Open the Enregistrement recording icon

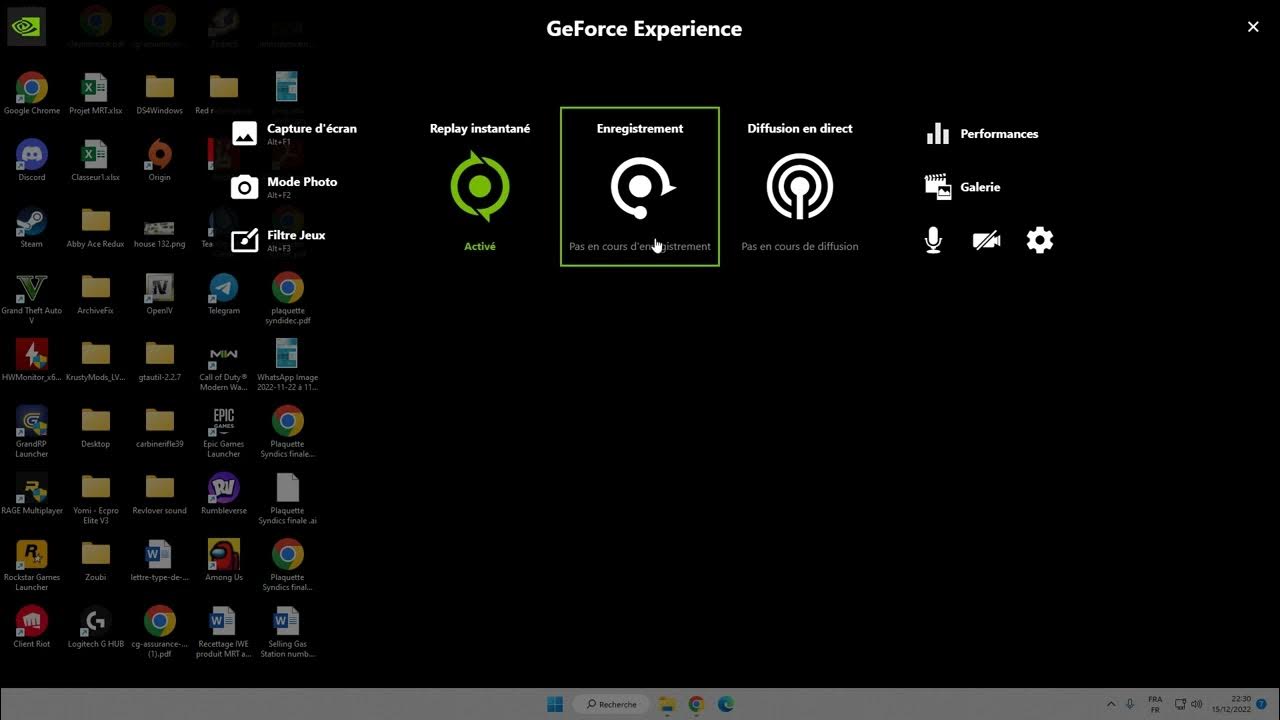pyautogui.click(x=640, y=187)
